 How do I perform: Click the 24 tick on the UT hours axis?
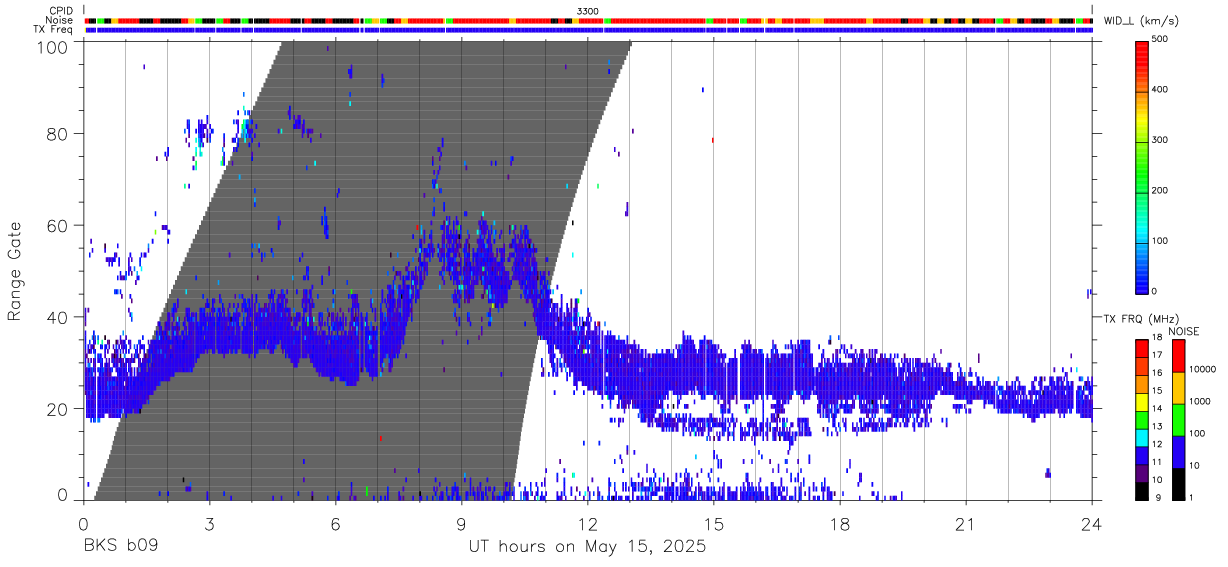[x=1092, y=524]
